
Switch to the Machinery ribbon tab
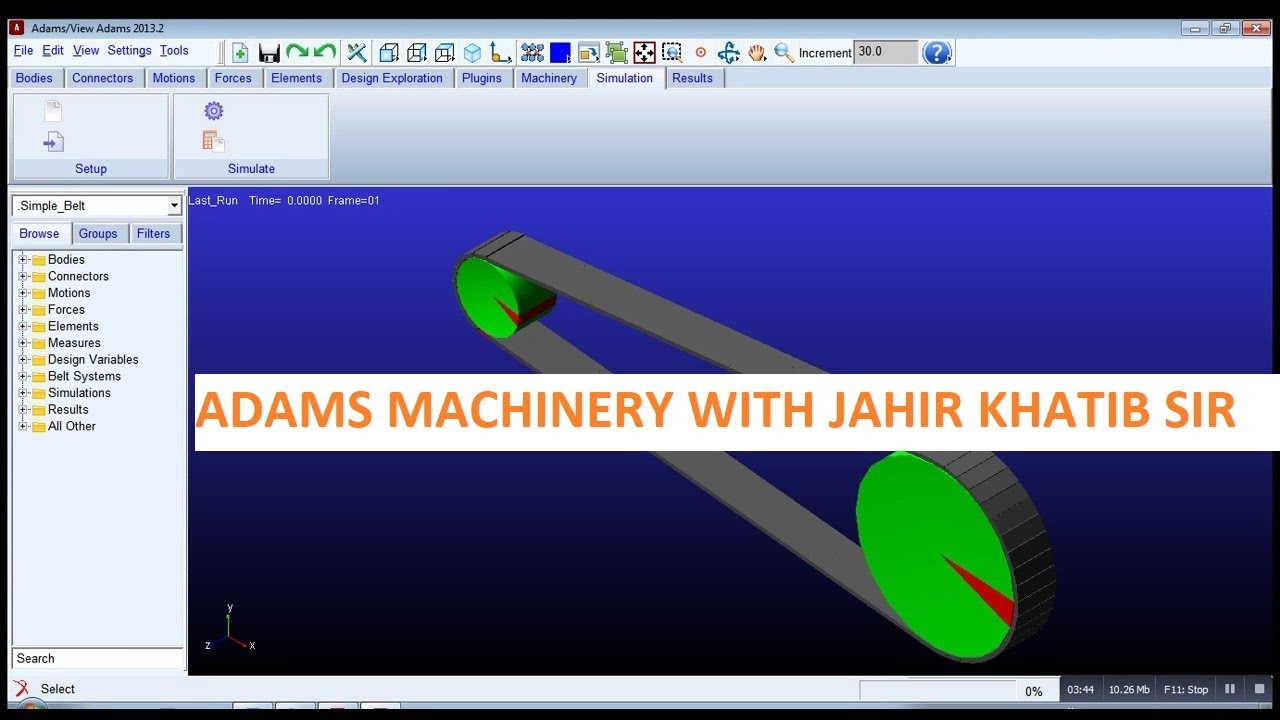click(549, 78)
